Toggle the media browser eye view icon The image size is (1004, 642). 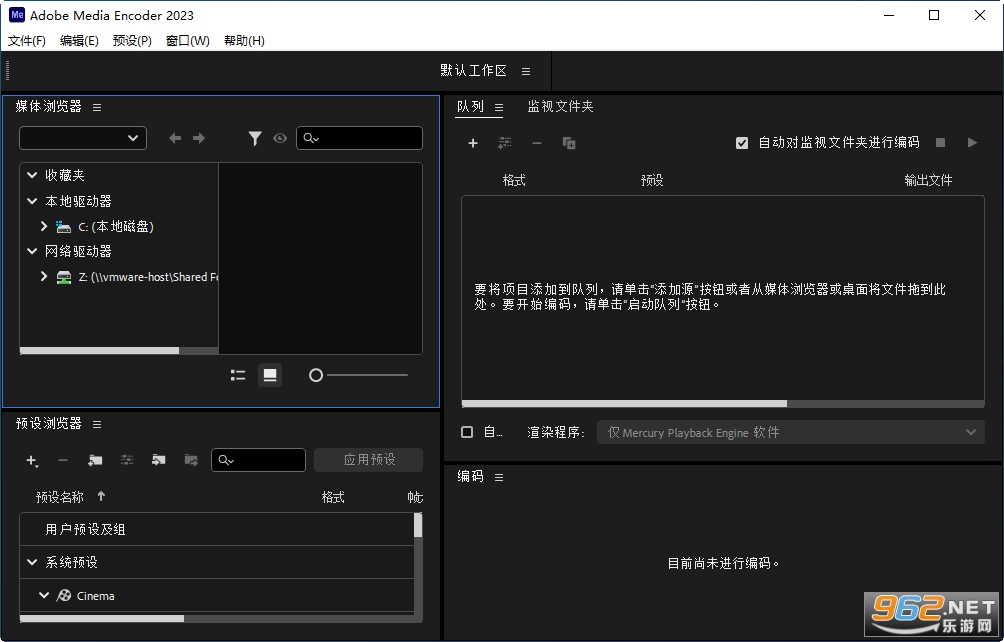click(x=280, y=138)
